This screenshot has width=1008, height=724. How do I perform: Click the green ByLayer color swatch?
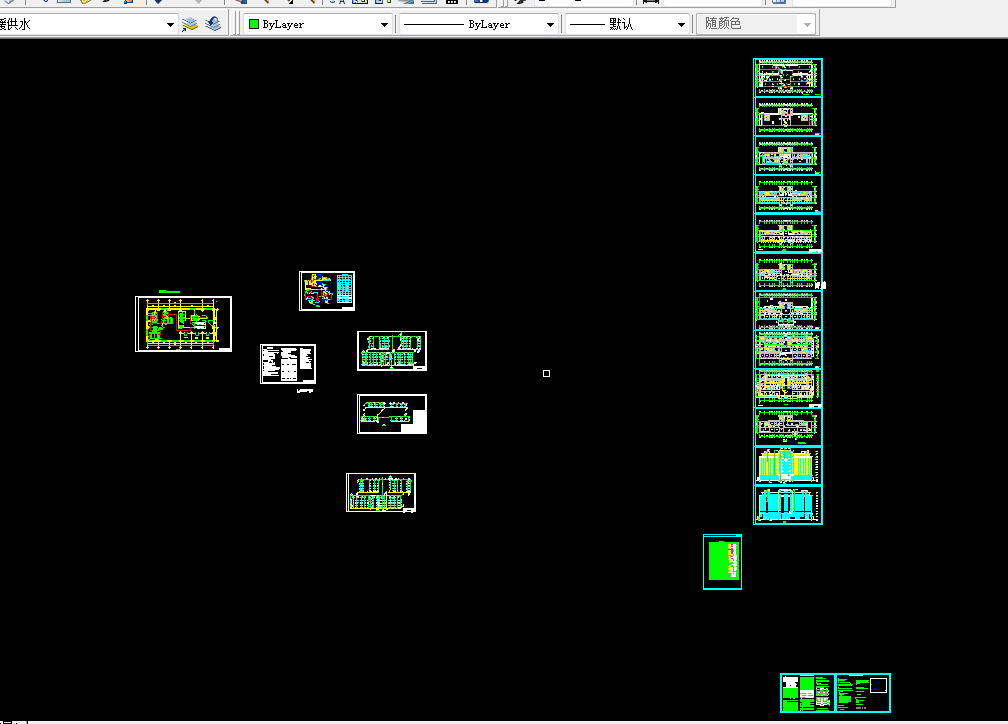(254, 24)
